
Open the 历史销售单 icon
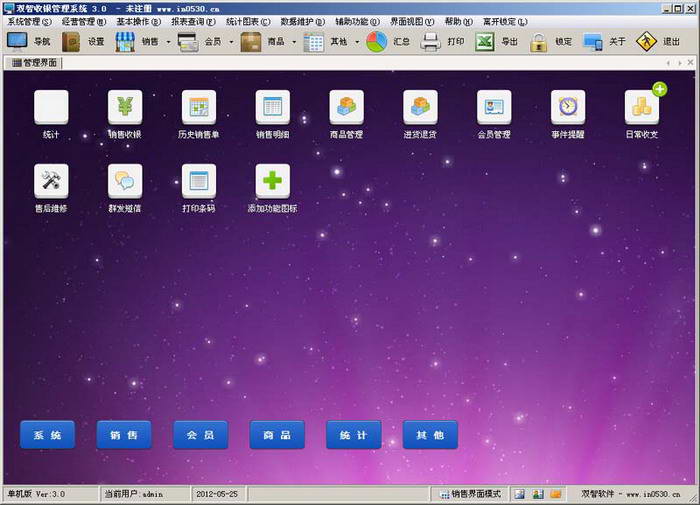click(x=199, y=107)
